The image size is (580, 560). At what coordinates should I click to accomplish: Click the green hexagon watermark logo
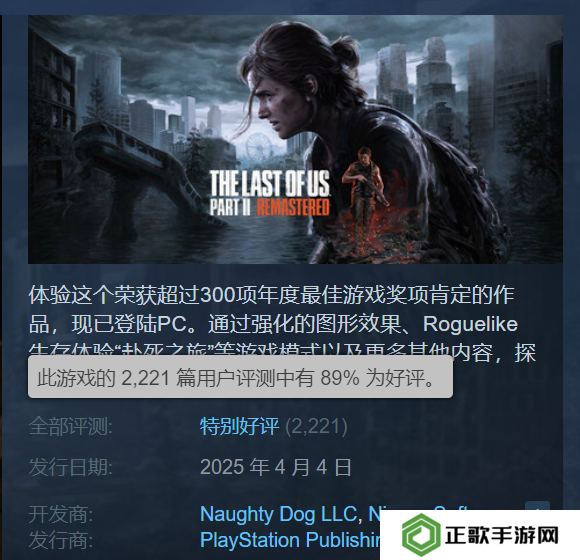point(421,535)
